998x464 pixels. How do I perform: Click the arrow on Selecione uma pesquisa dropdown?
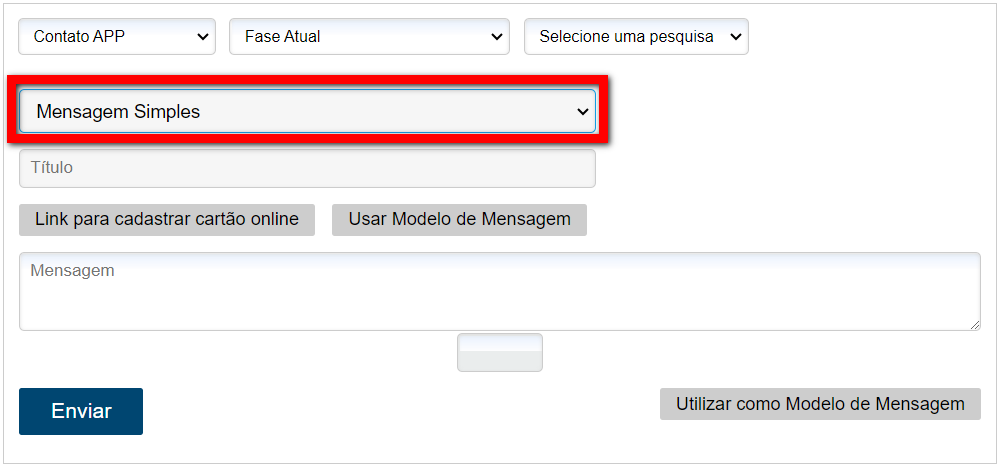736,37
